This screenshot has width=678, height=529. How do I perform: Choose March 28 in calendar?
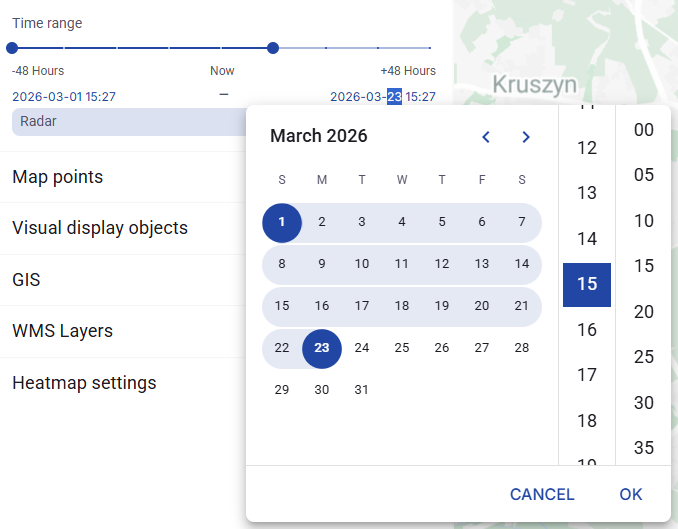pyautogui.click(x=522, y=348)
